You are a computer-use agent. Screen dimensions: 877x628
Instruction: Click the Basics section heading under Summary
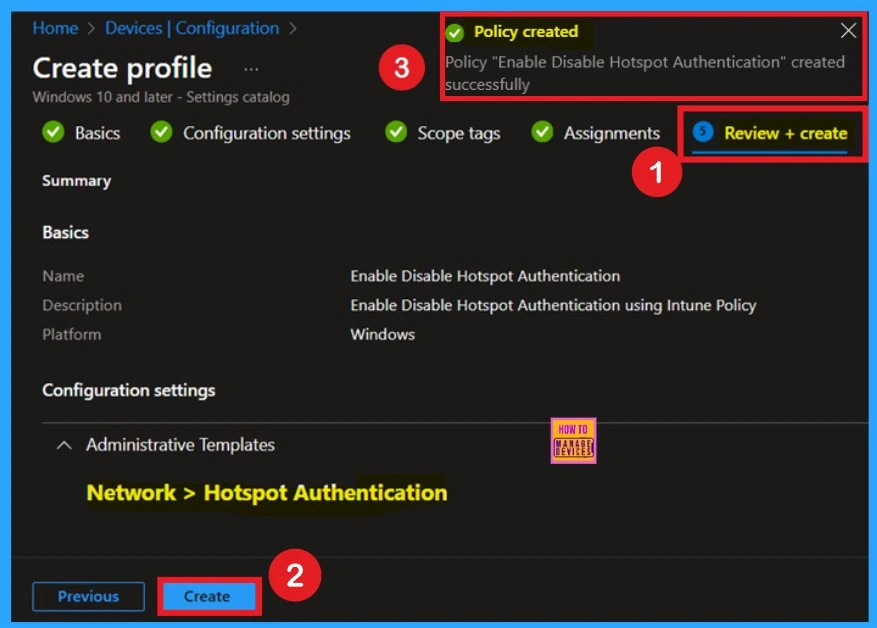point(65,232)
